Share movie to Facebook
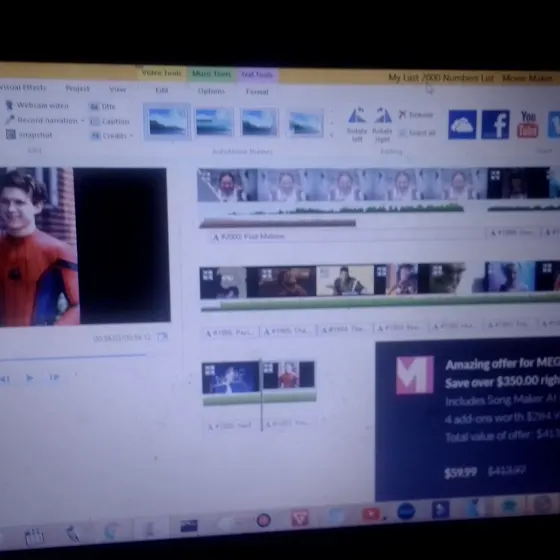The width and height of the screenshot is (560, 560). coord(495,125)
